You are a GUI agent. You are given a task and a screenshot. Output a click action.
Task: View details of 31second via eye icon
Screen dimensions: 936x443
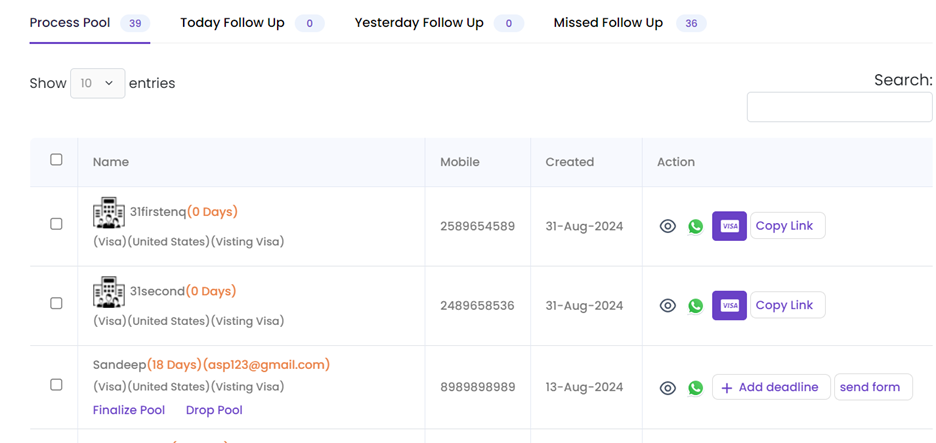tap(667, 306)
